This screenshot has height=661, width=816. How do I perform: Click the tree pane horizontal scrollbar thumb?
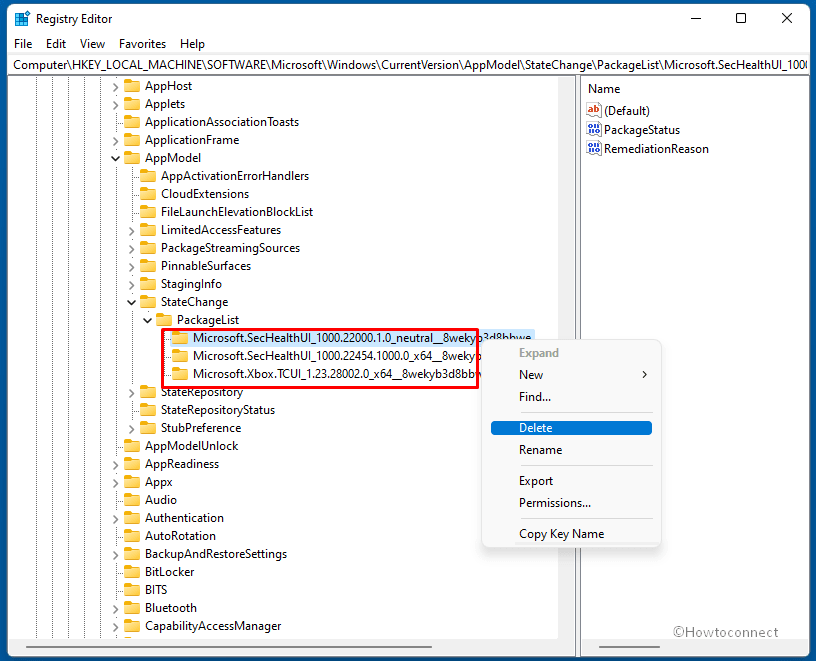point(229,647)
